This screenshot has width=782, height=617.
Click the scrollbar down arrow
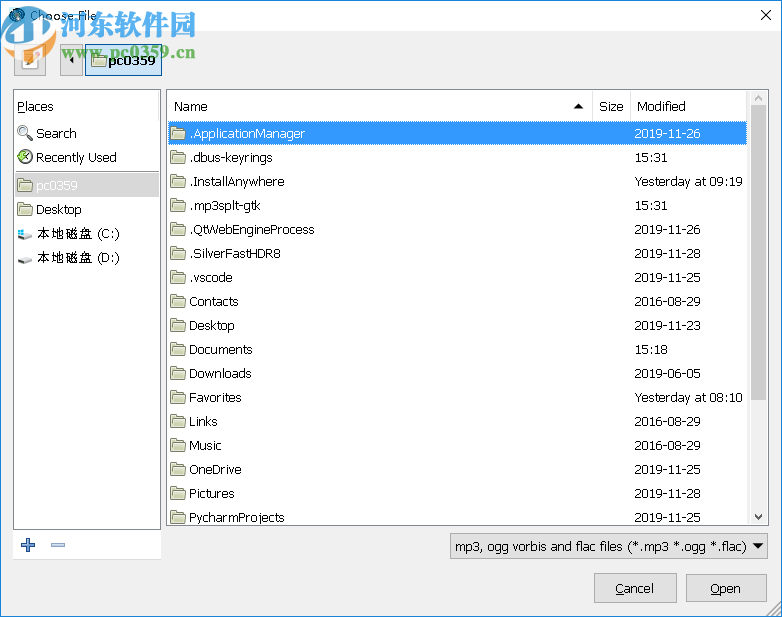[759, 517]
